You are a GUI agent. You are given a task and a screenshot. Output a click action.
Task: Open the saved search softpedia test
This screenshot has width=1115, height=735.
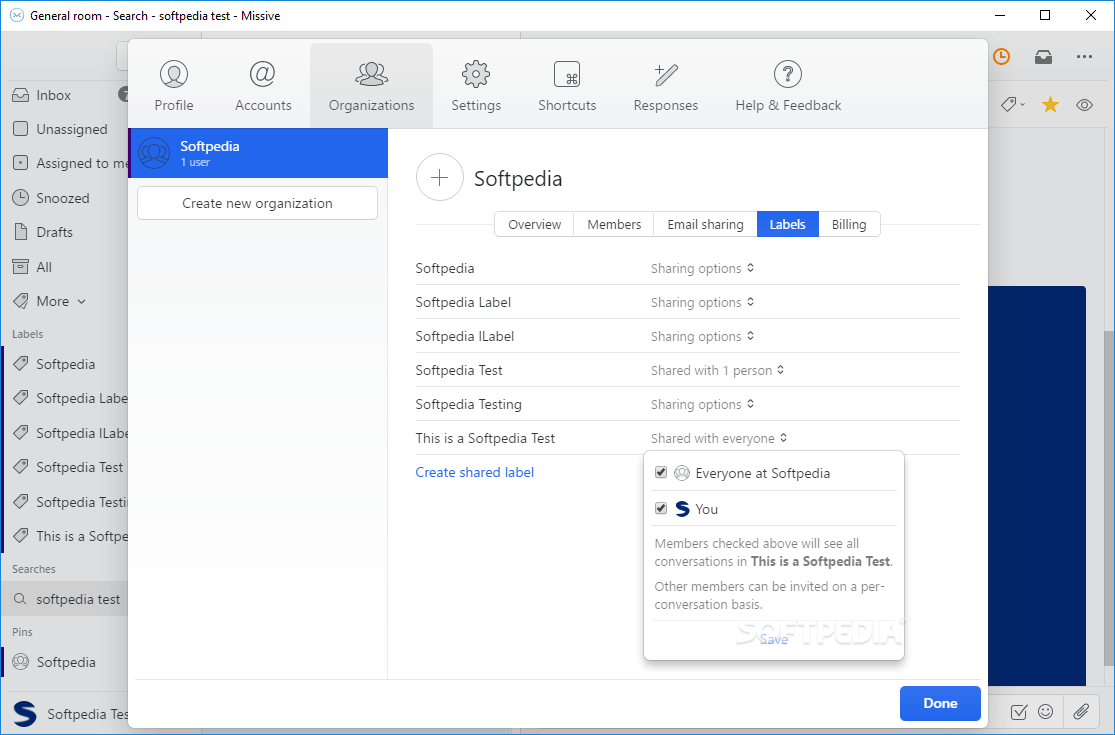[65, 599]
